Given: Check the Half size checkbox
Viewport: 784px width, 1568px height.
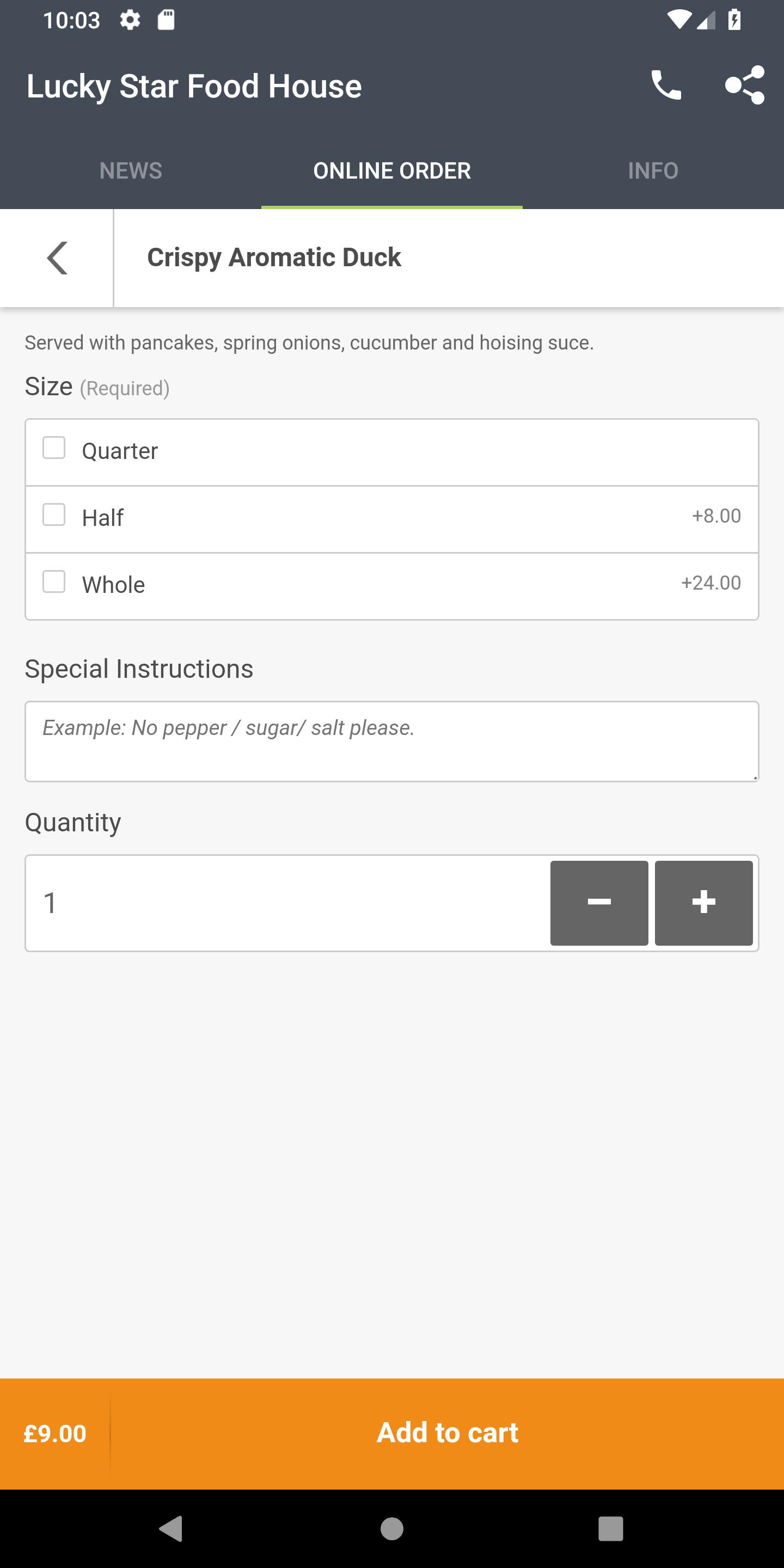Looking at the screenshot, I should [x=54, y=514].
